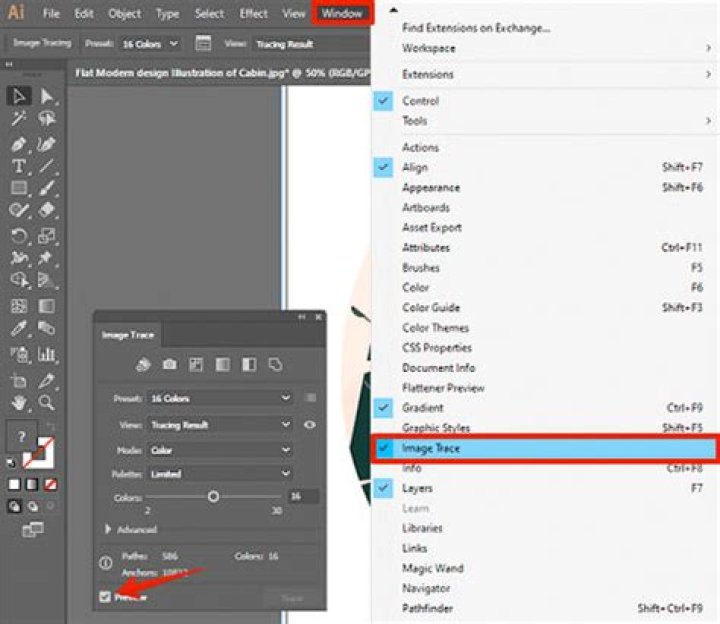Image resolution: width=720 pixels, height=624 pixels.
Task: Select the Paintbrush tool
Action: [46, 188]
